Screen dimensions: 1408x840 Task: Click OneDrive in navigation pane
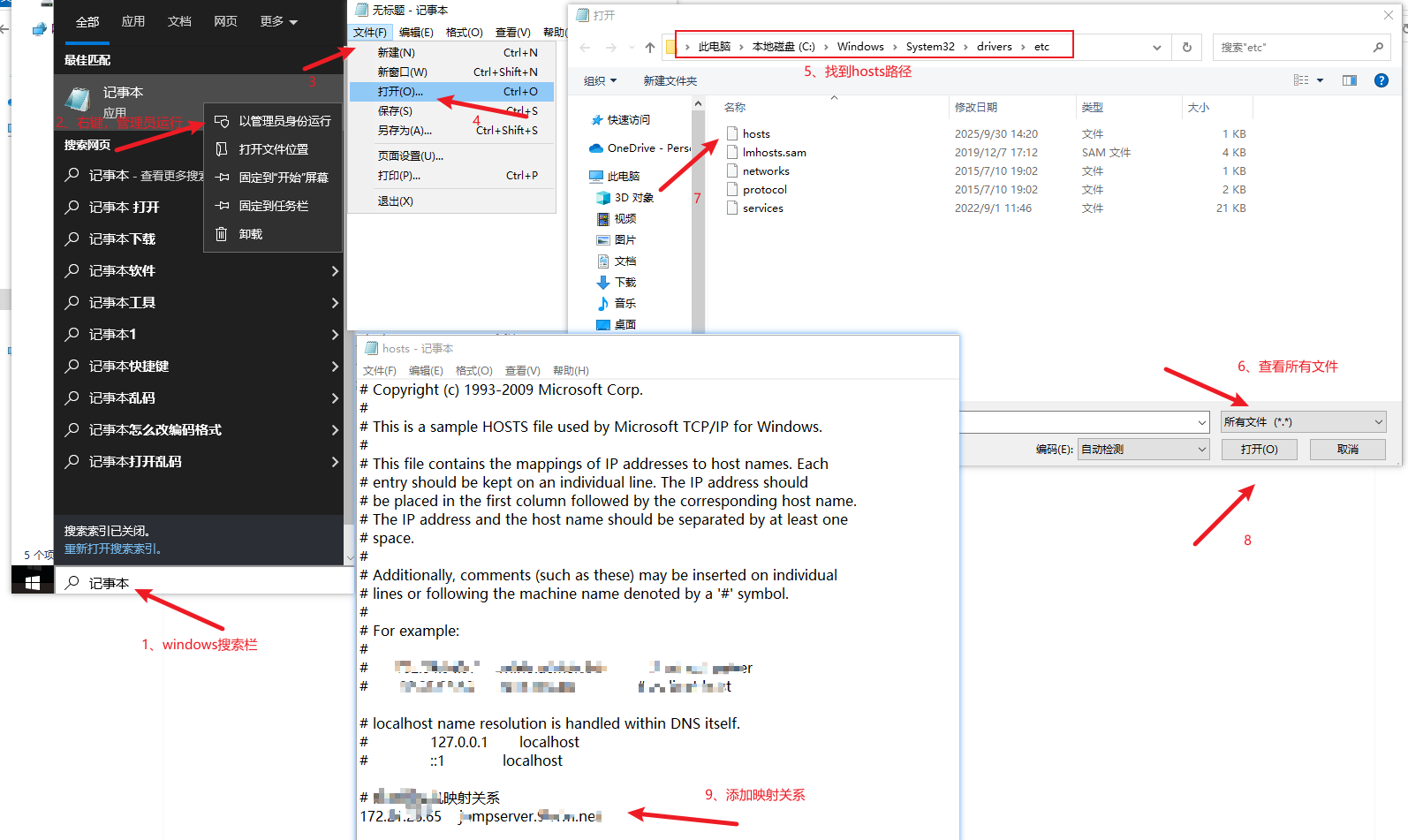pos(640,148)
